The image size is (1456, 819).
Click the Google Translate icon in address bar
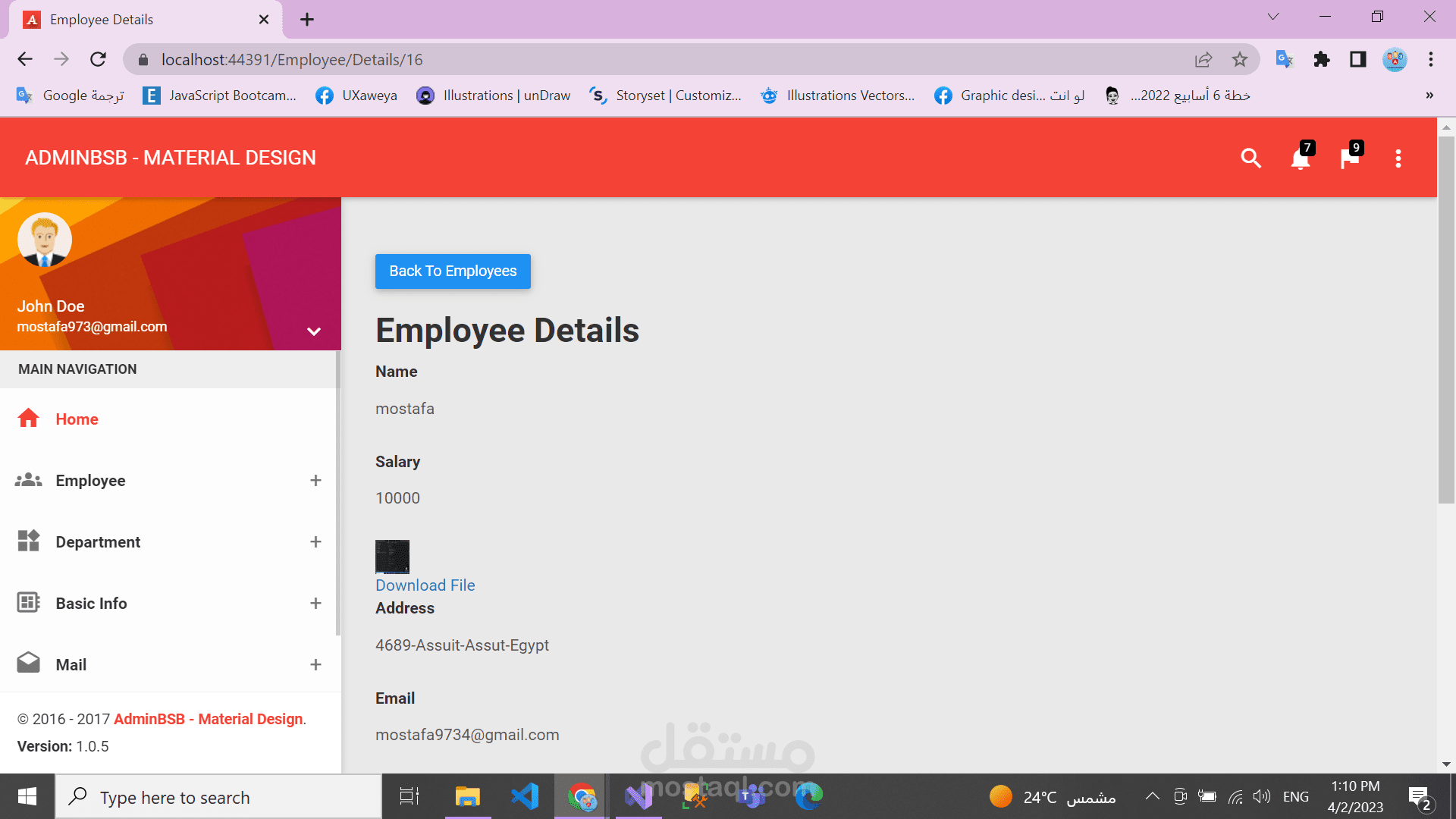pos(1284,59)
